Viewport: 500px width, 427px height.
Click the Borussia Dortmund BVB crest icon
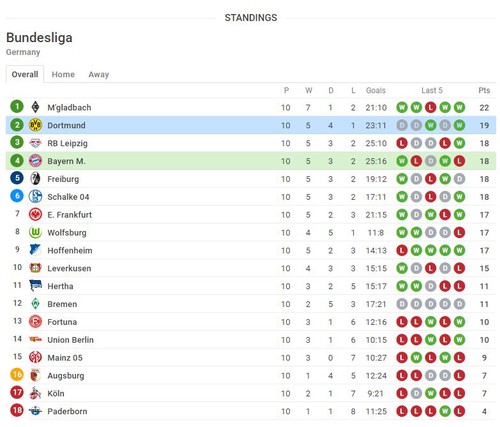[x=35, y=125]
